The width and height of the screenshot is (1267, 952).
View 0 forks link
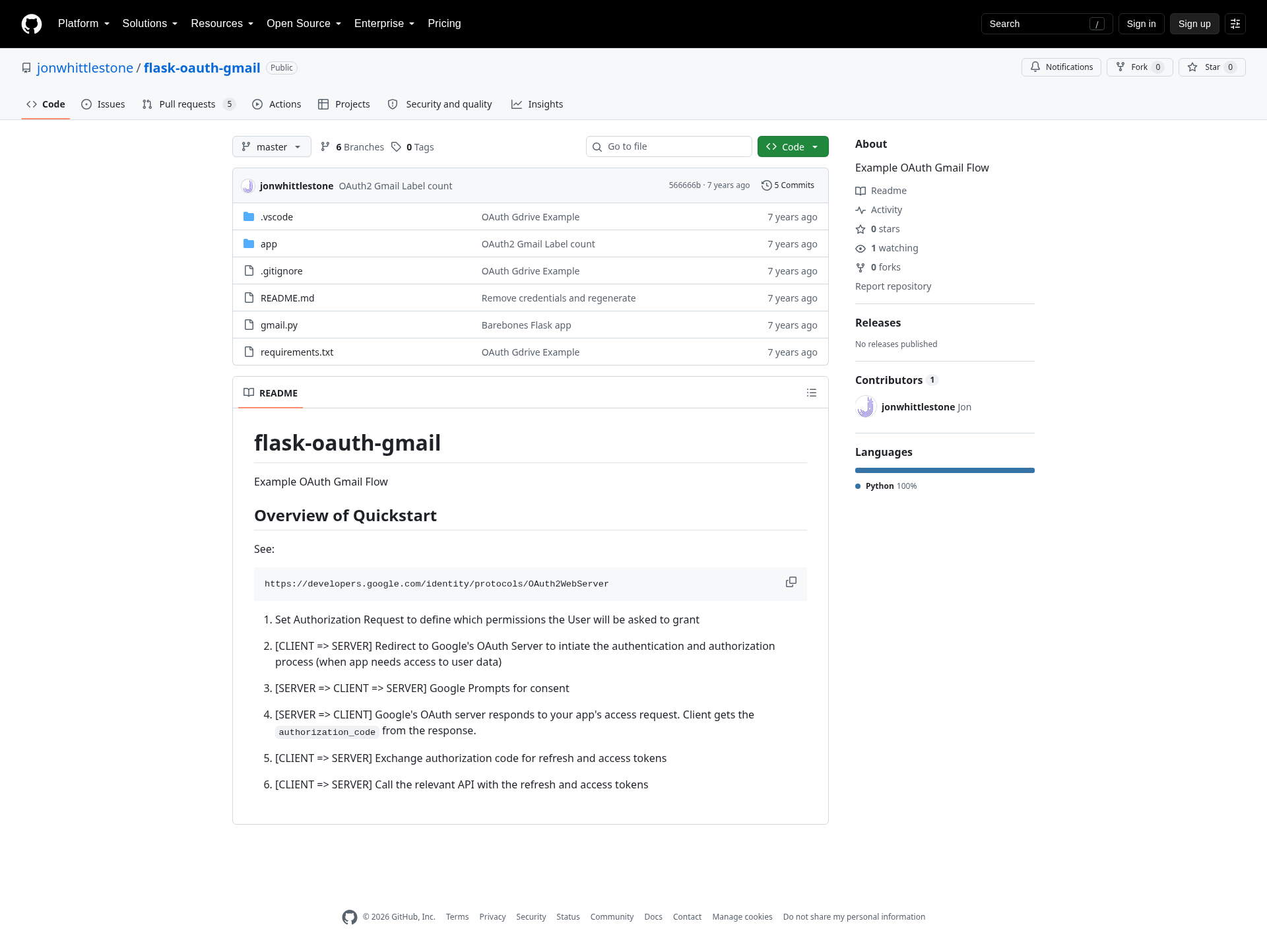(x=878, y=267)
